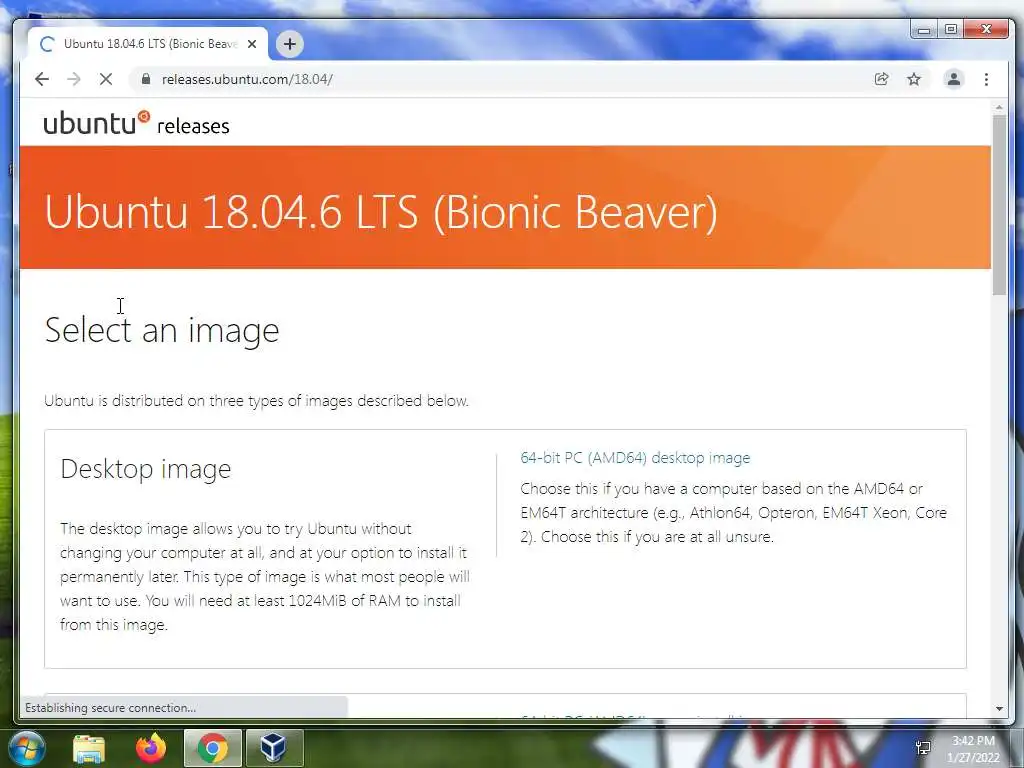Stop loading the page
The width and height of the screenshot is (1024, 768).
(x=106, y=79)
